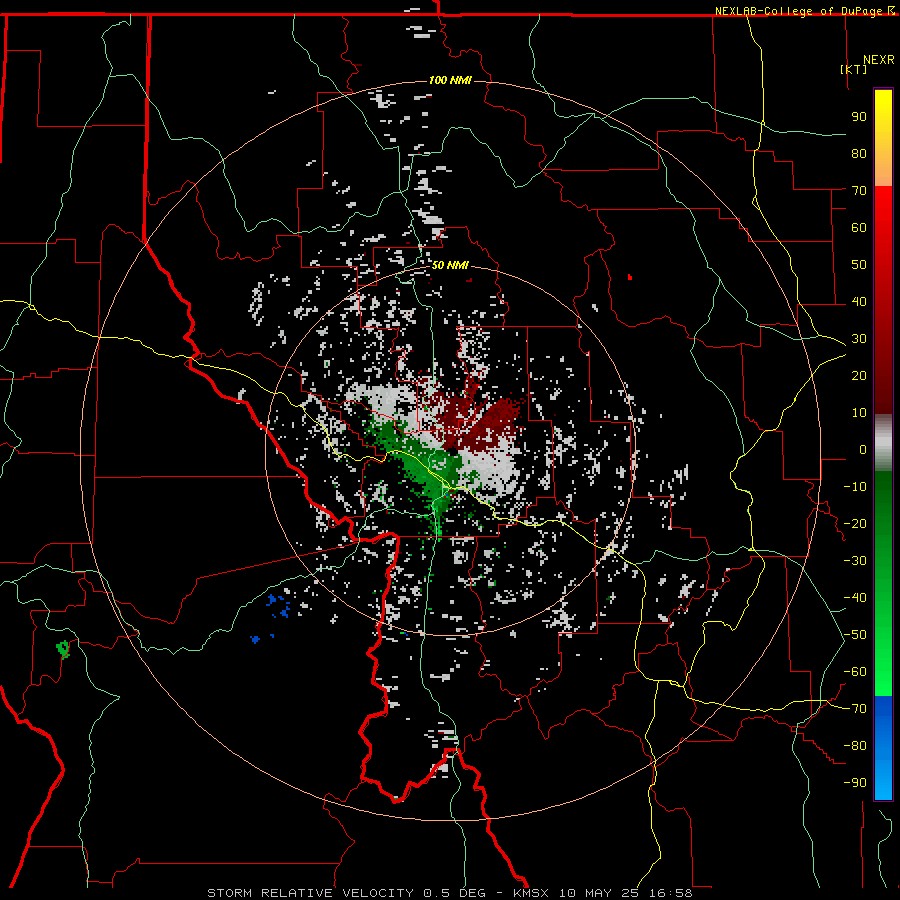Click the 0 value on velocity scale
The width and height of the screenshot is (900, 900).
pyautogui.click(x=863, y=450)
